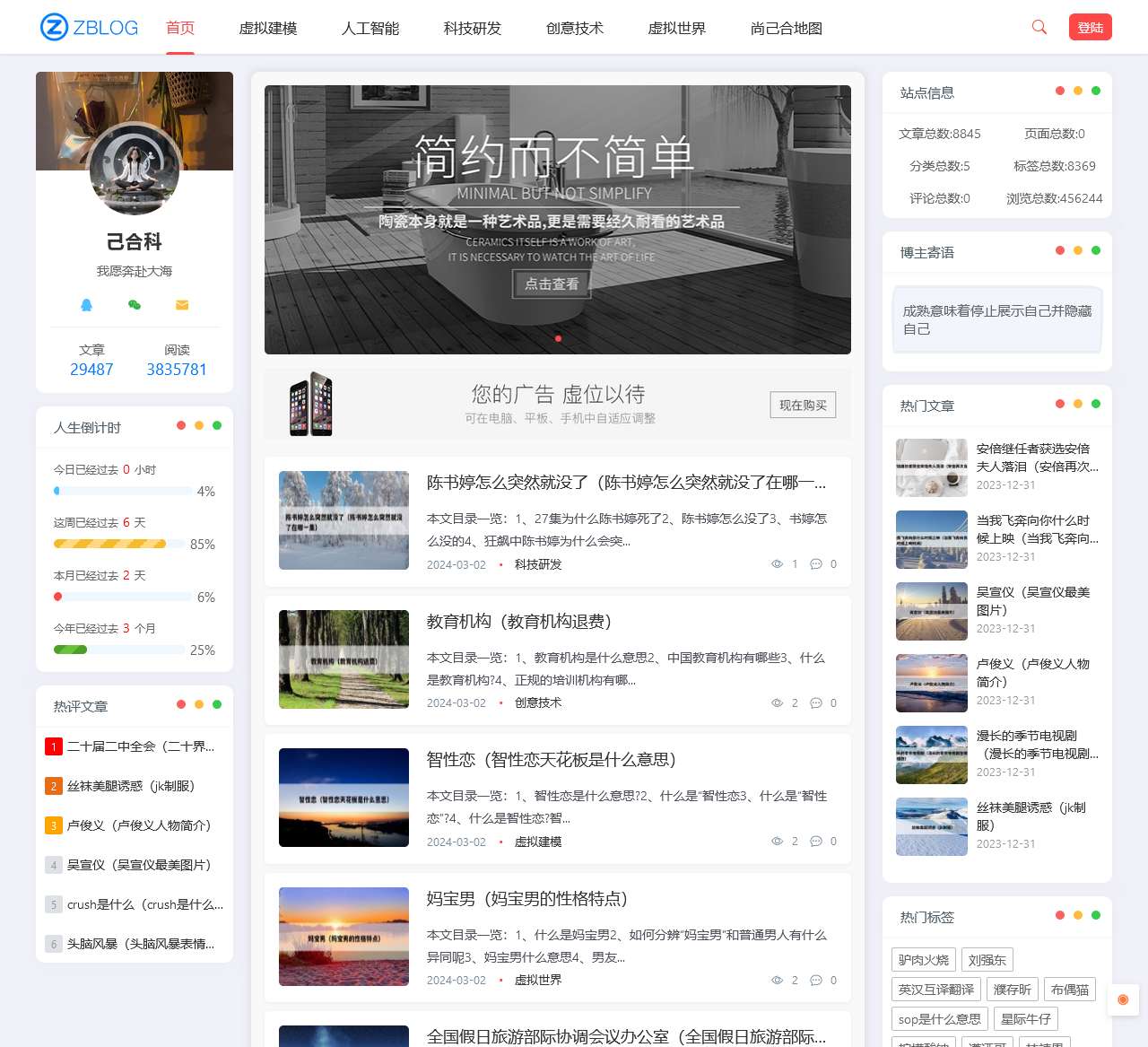
Task: Click views eye icon on 教育机构 article
Action: click(777, 703)
